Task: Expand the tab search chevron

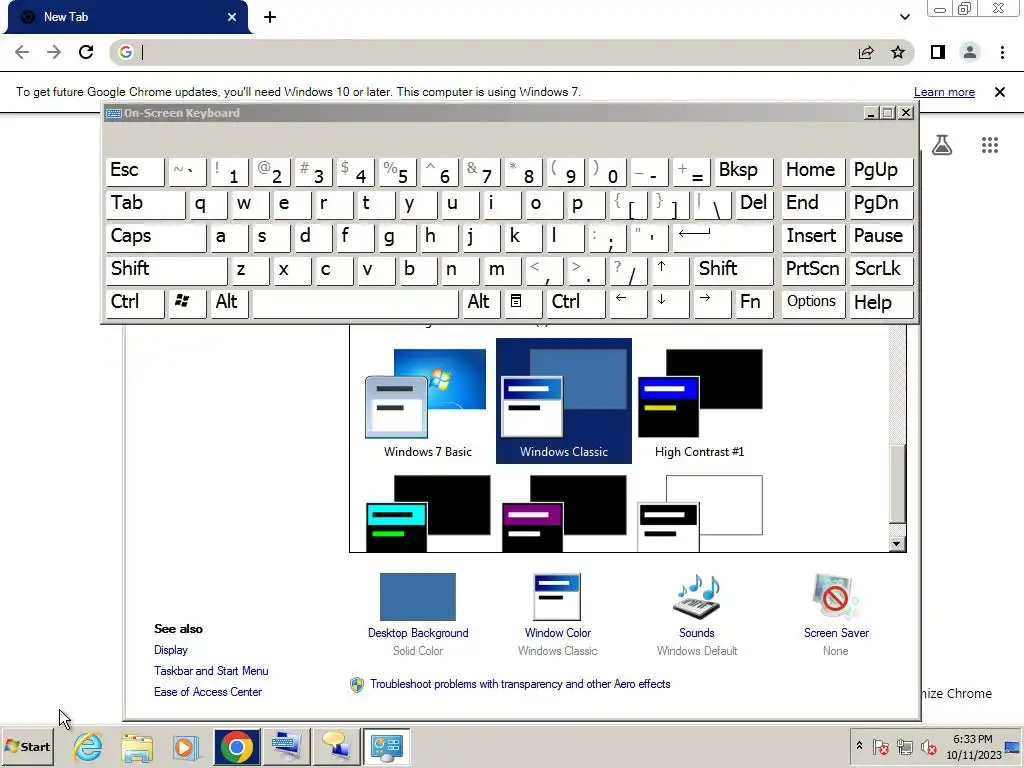Action: pyautogui.click(x=904, y=17)
